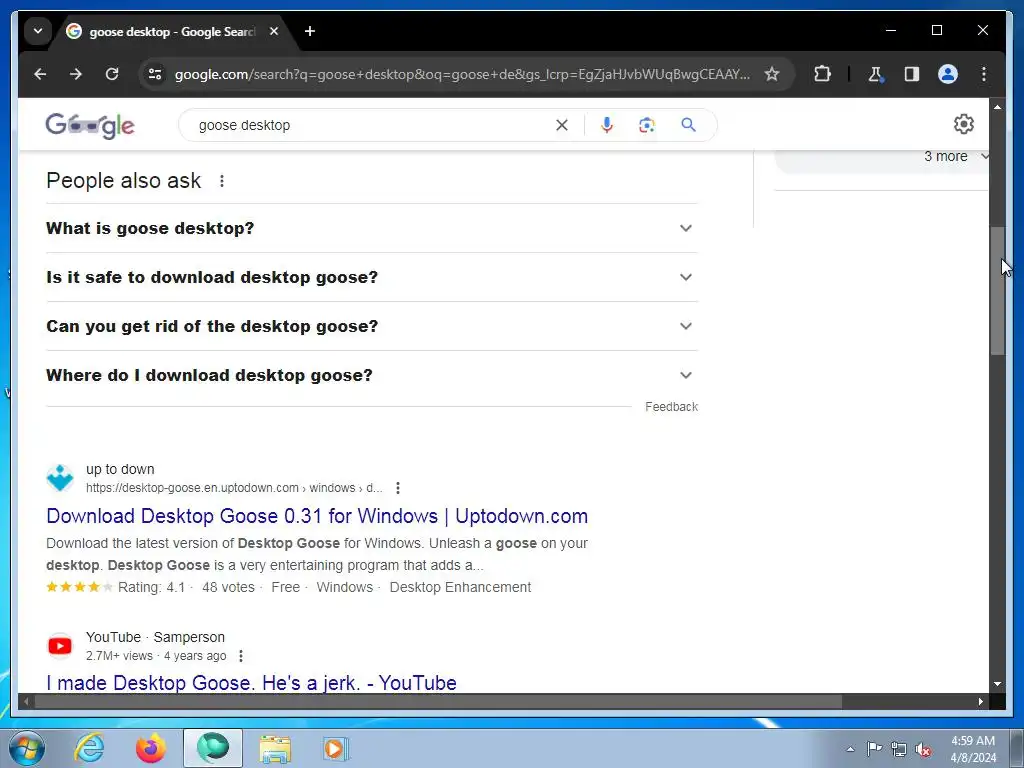Viewport: 1024px width, 768px height.
Task: Open Windows Media Player from taskbar
Action: pyautogui.click(x=337, y=748)
